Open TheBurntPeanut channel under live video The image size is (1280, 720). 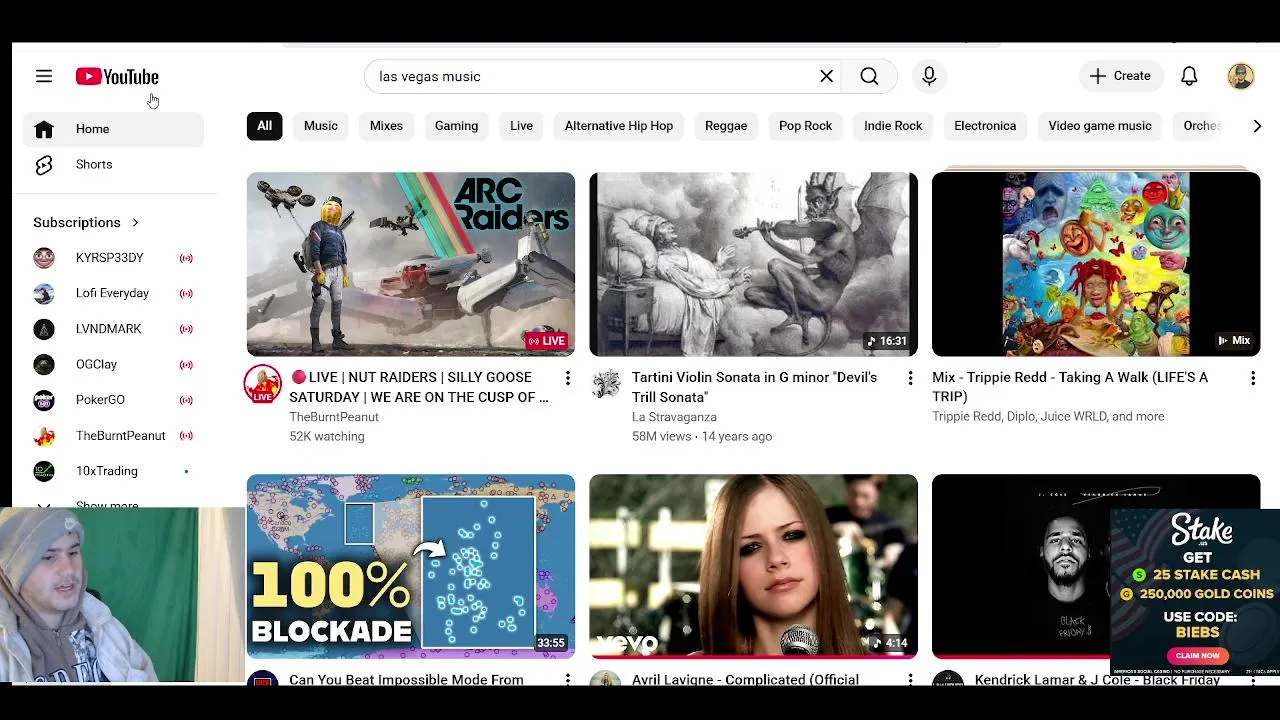[334, 417]
